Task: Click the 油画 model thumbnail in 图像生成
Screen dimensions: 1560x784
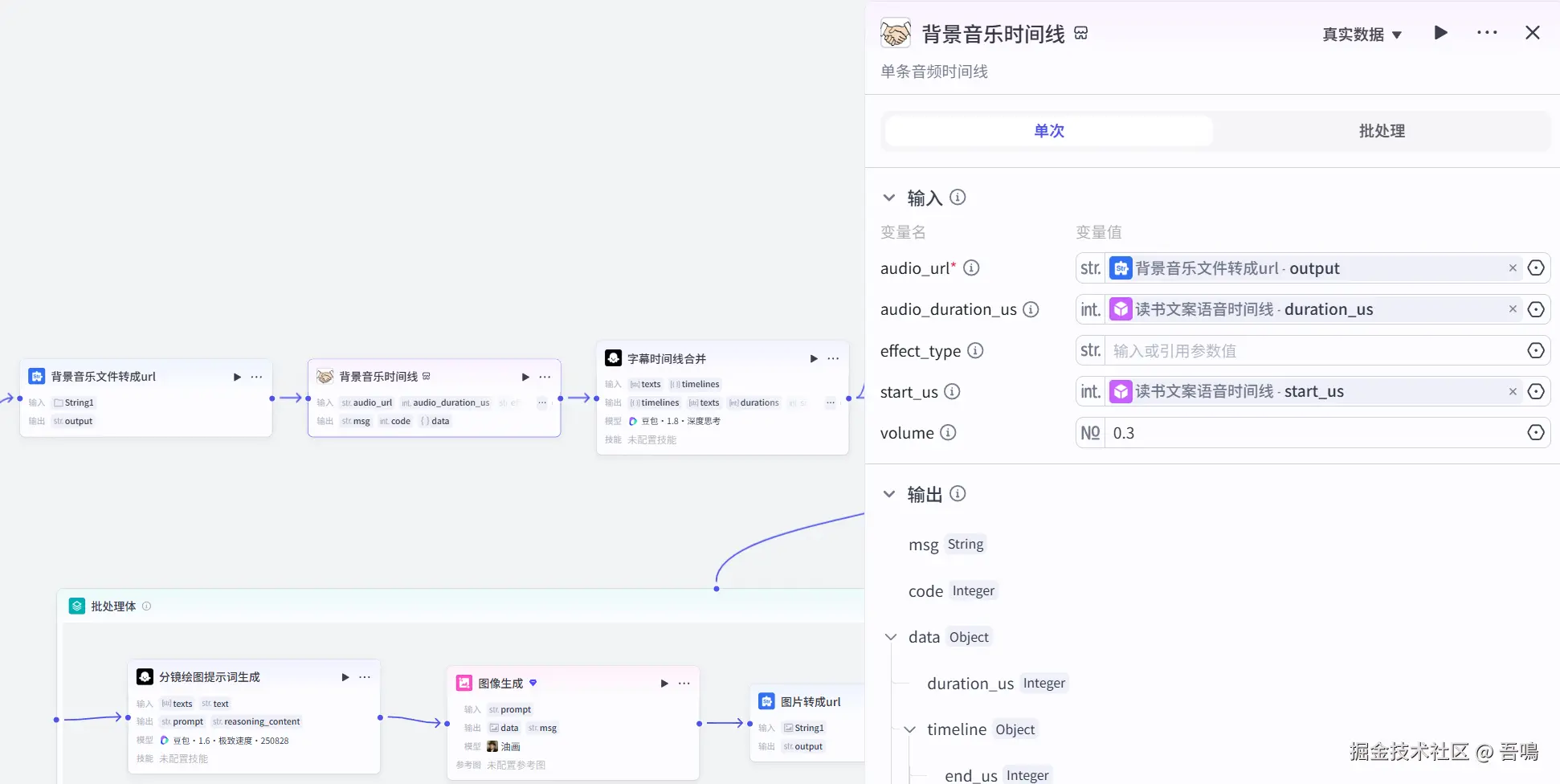Action: pyautogui.click(x=492, y=746)
